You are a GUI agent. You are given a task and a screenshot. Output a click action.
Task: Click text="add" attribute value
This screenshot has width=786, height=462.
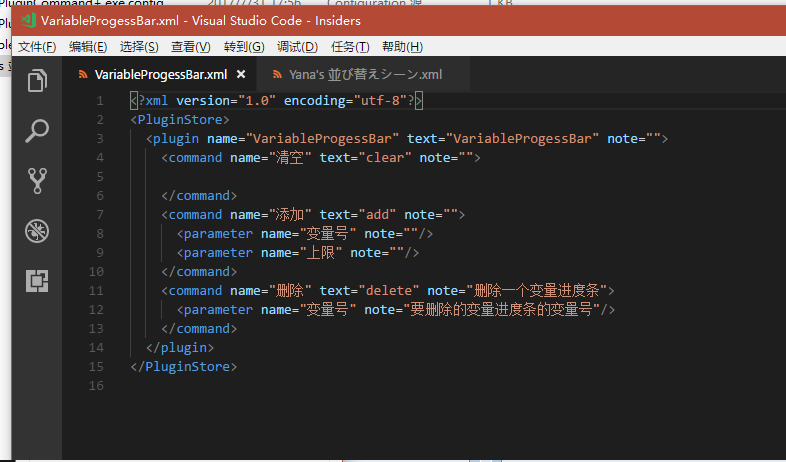(x=377, y=215)
